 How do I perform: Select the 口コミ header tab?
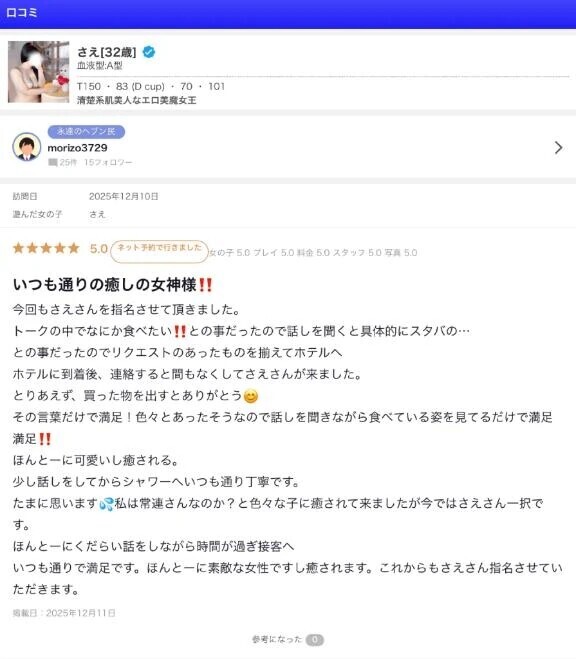22,13
